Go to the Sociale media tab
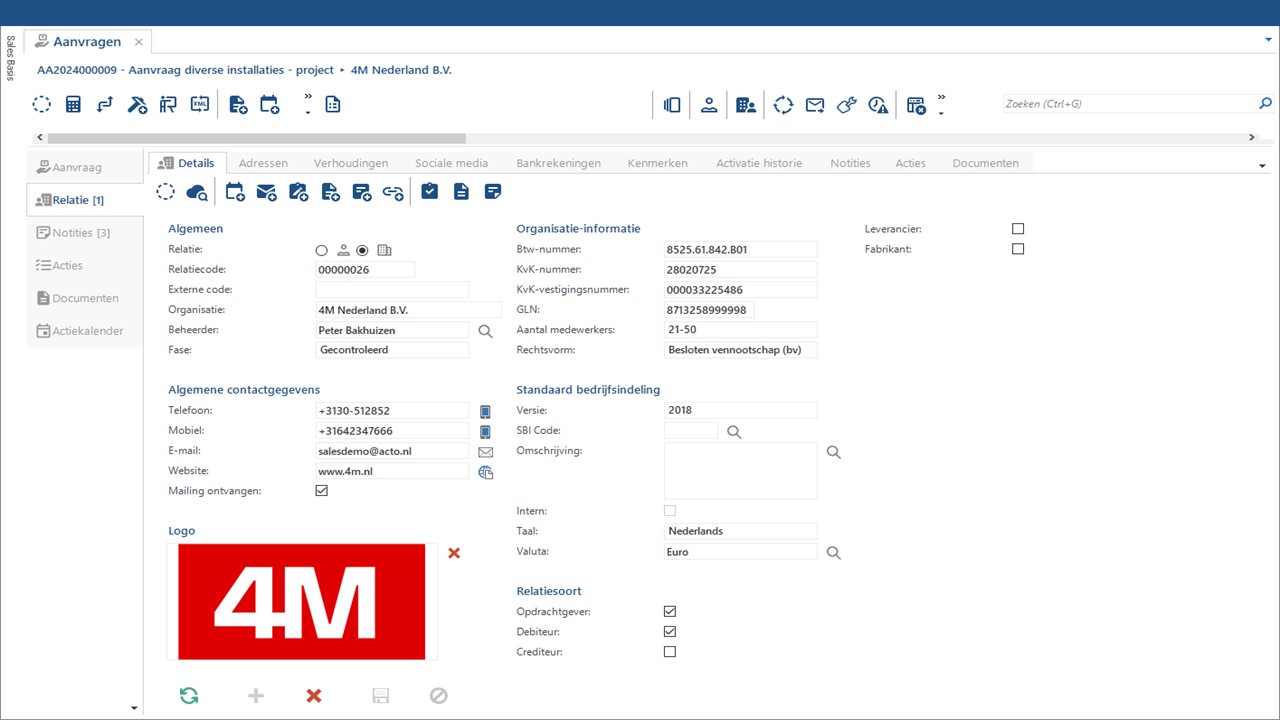This screenshot has width=1280, height=720. click(452, 163)
